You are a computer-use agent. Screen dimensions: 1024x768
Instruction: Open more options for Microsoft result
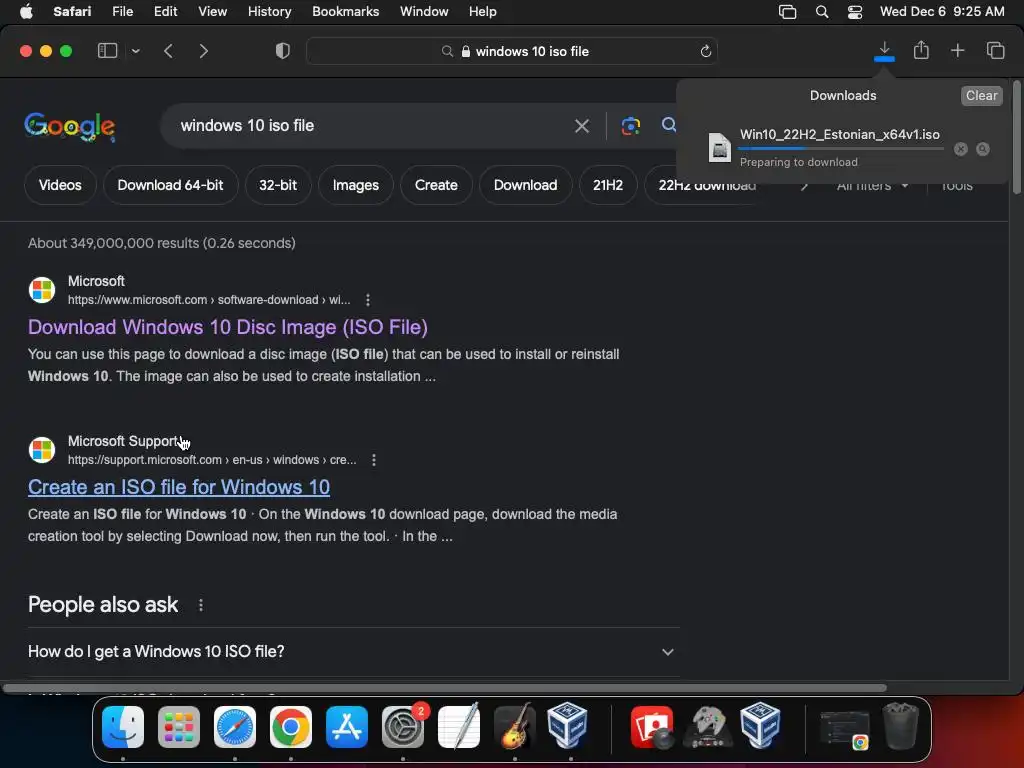[368, 300]
